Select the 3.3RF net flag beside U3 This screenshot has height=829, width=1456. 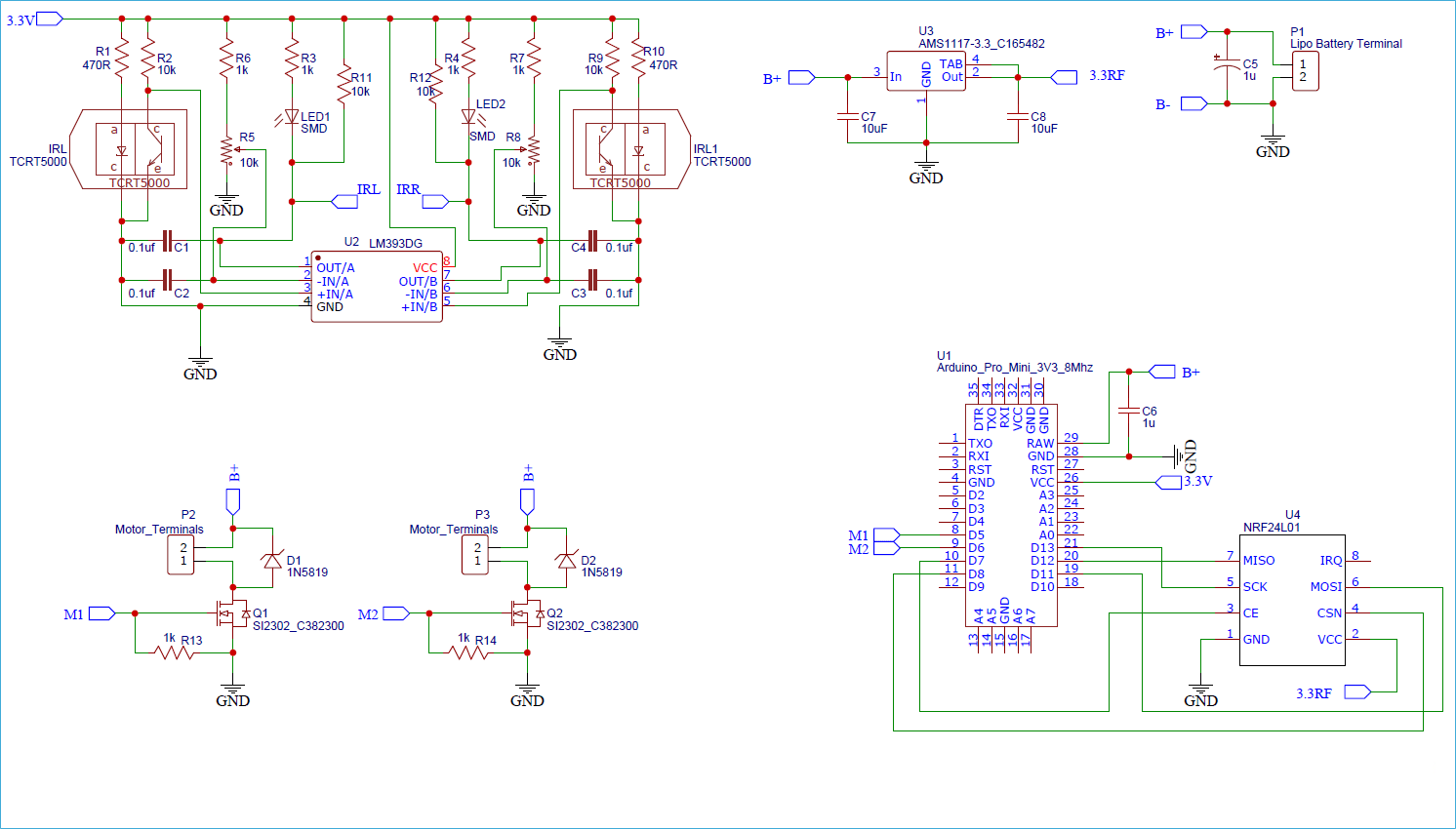[1064, 77]
